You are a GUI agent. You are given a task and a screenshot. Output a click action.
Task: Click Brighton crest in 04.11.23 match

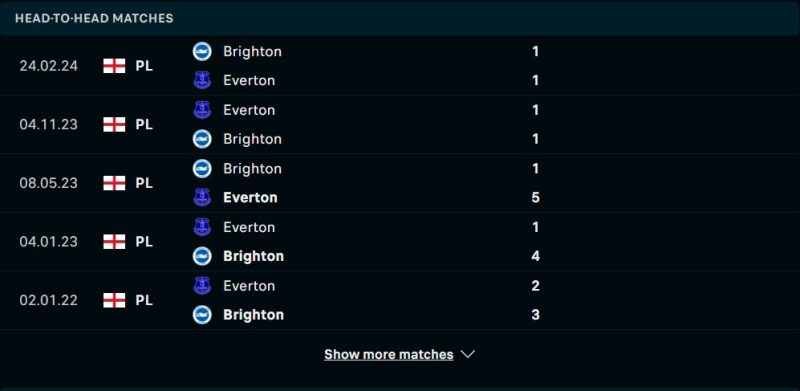[202, 139]
